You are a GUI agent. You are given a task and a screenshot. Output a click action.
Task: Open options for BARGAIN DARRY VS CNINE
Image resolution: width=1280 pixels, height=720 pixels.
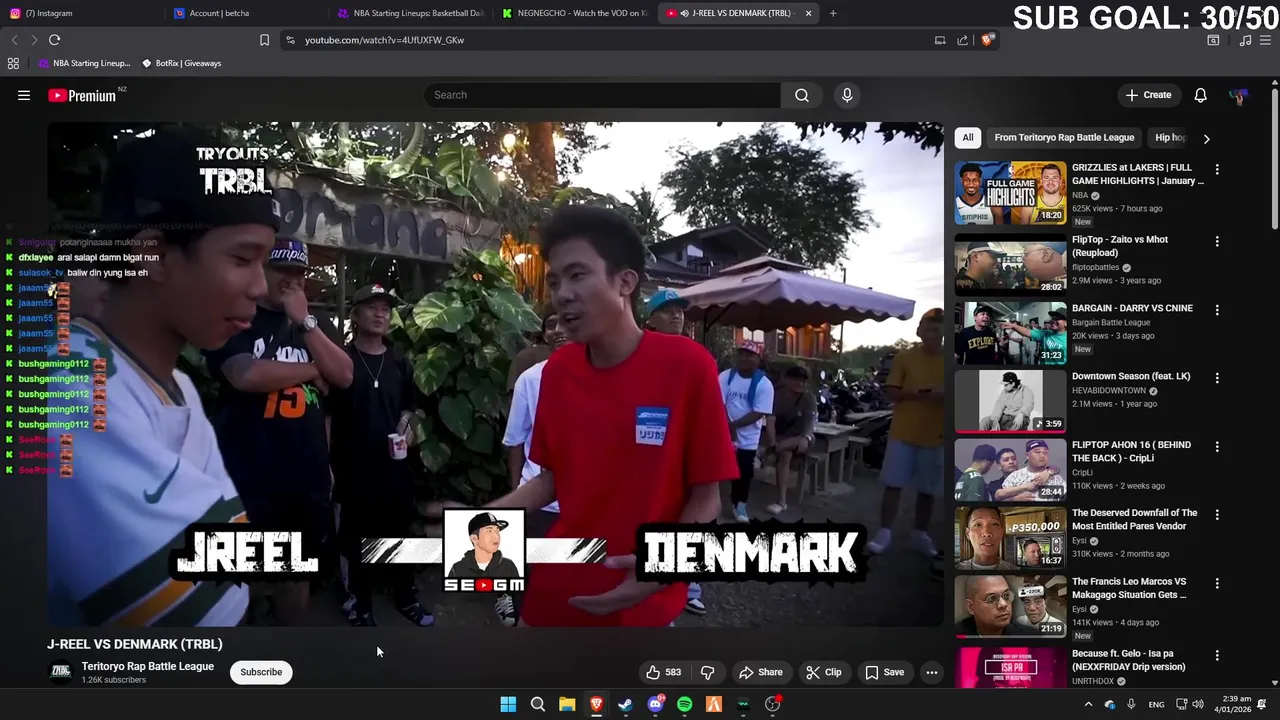1217,310
